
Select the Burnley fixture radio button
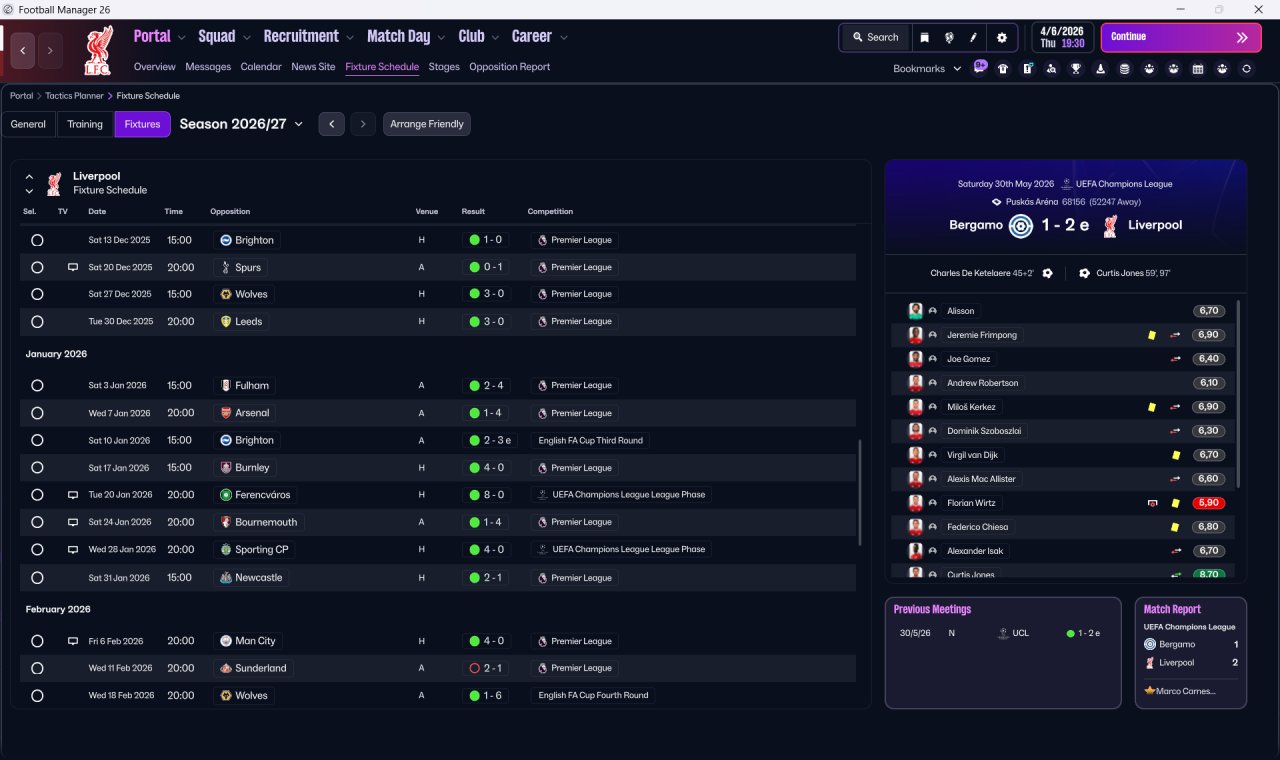(37, 467)
